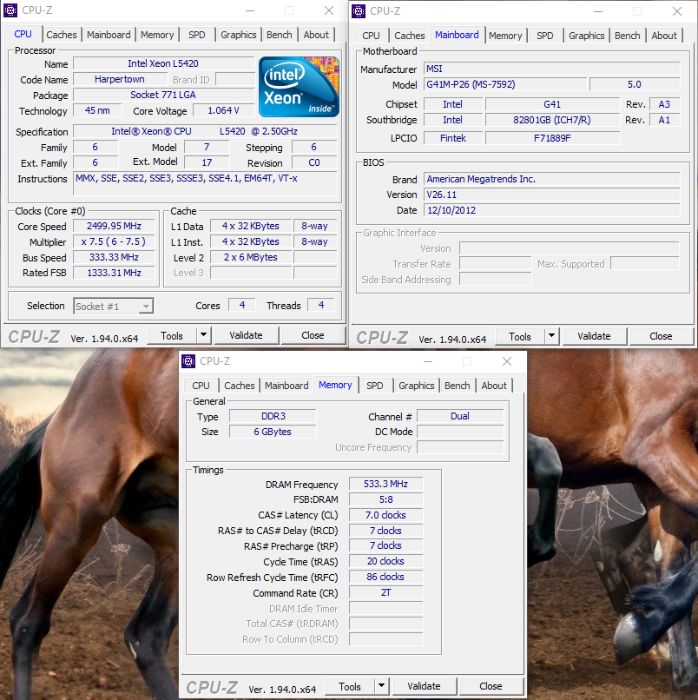Click the F71889F LPCIO value
The image size is (698, 700).
point(552,138)
